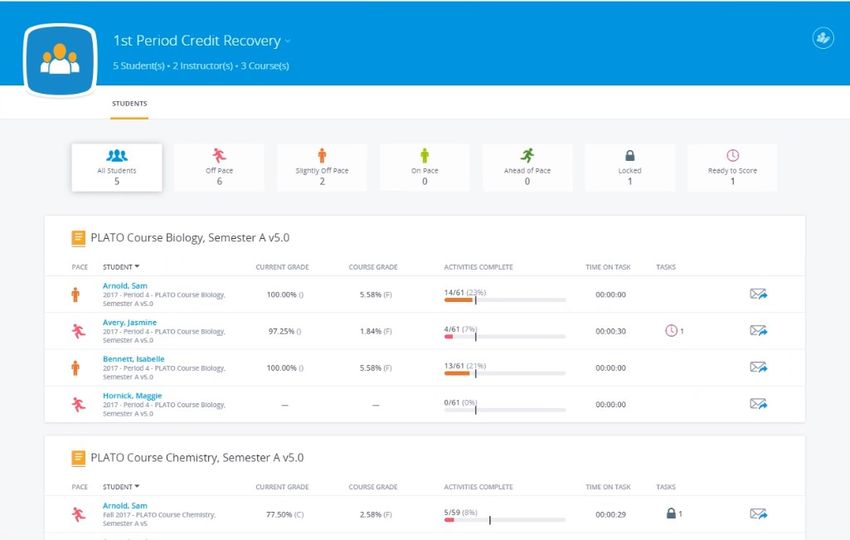850x540 pixels.
Task: Click the lock task icon in Chemistry row
Action: (x=671, y=513)
